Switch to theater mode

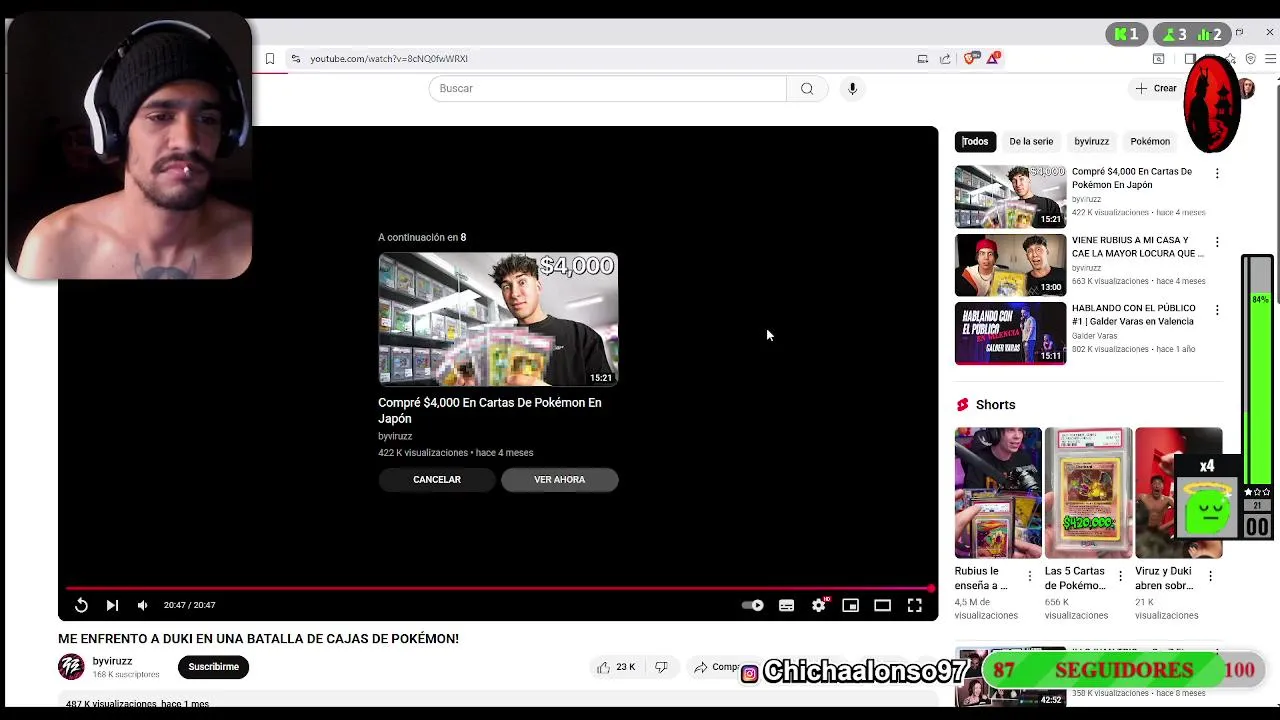tap(882, 605)
